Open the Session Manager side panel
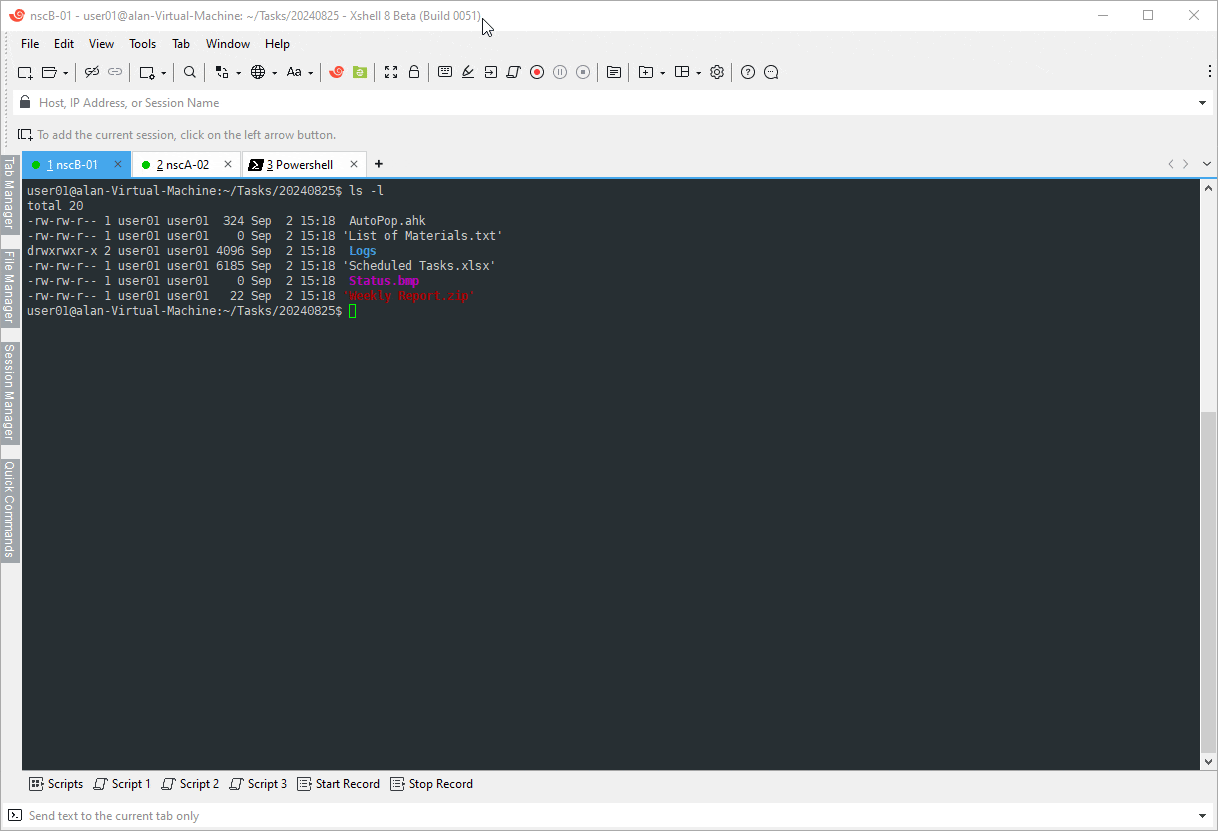1218x831 pixels. click(x=9, y=393)
